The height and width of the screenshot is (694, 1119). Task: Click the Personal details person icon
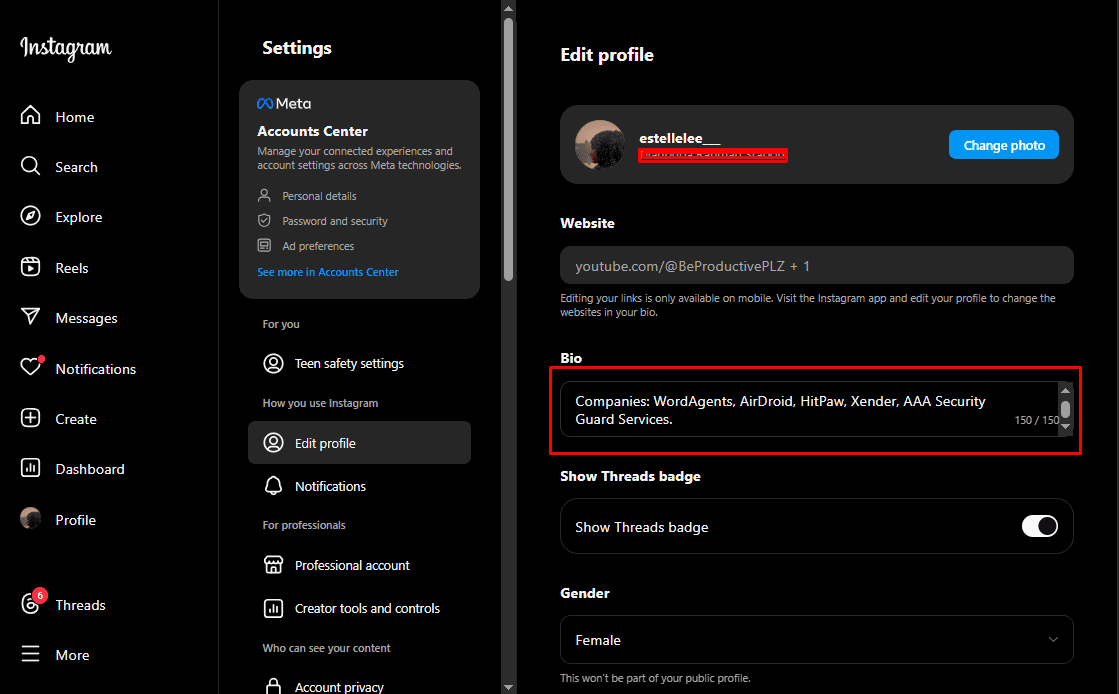(264, 195)
